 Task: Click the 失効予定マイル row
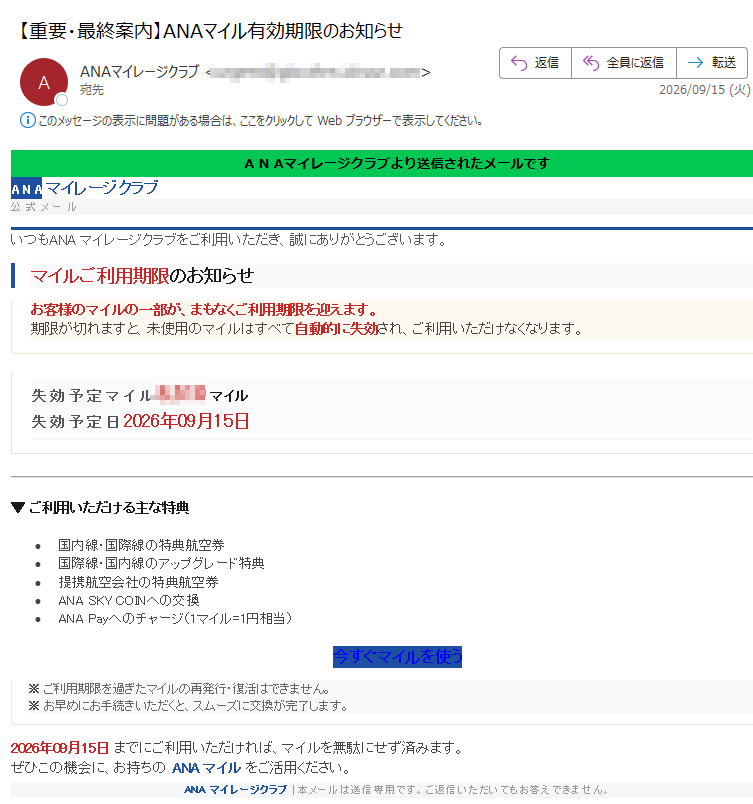(x=140, y=395)
